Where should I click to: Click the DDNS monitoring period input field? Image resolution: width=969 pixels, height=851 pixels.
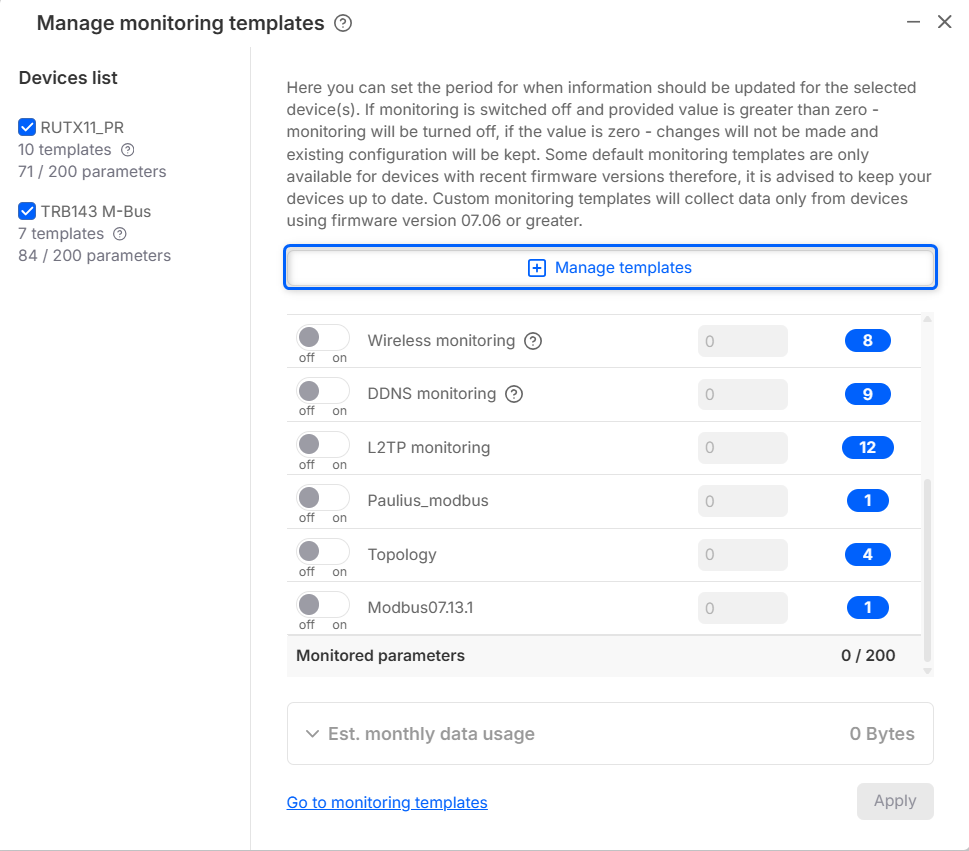tap(742, 394)
